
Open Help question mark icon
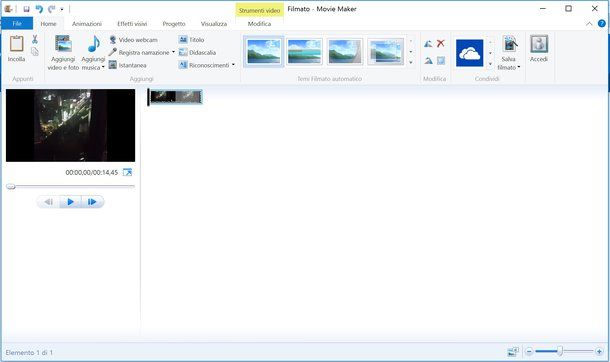tap(601, 24)
